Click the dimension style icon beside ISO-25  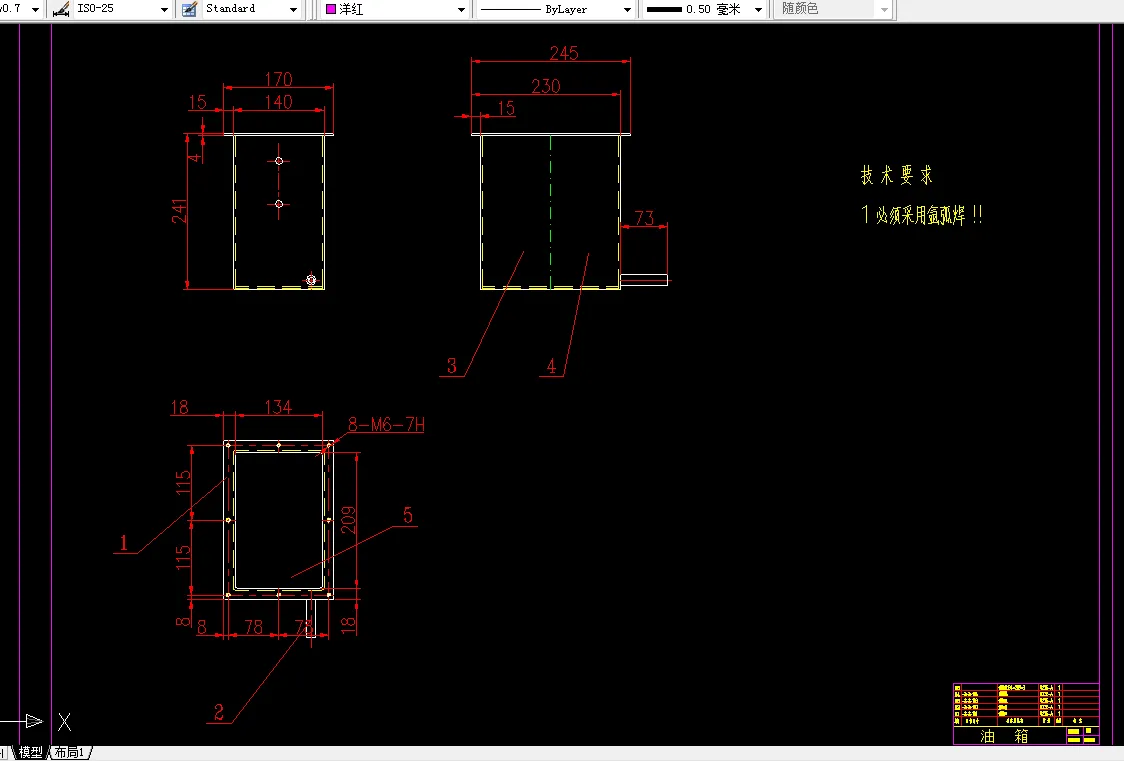pos(62,9)
